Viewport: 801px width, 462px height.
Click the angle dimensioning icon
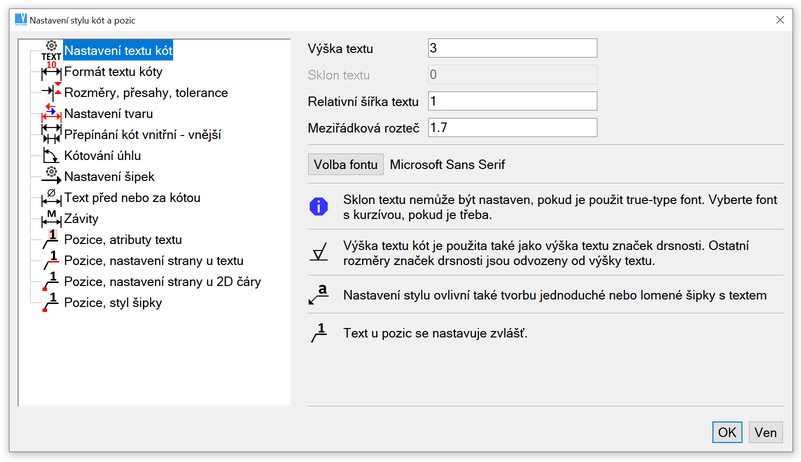pyautogui.click(x=51, y=156)
